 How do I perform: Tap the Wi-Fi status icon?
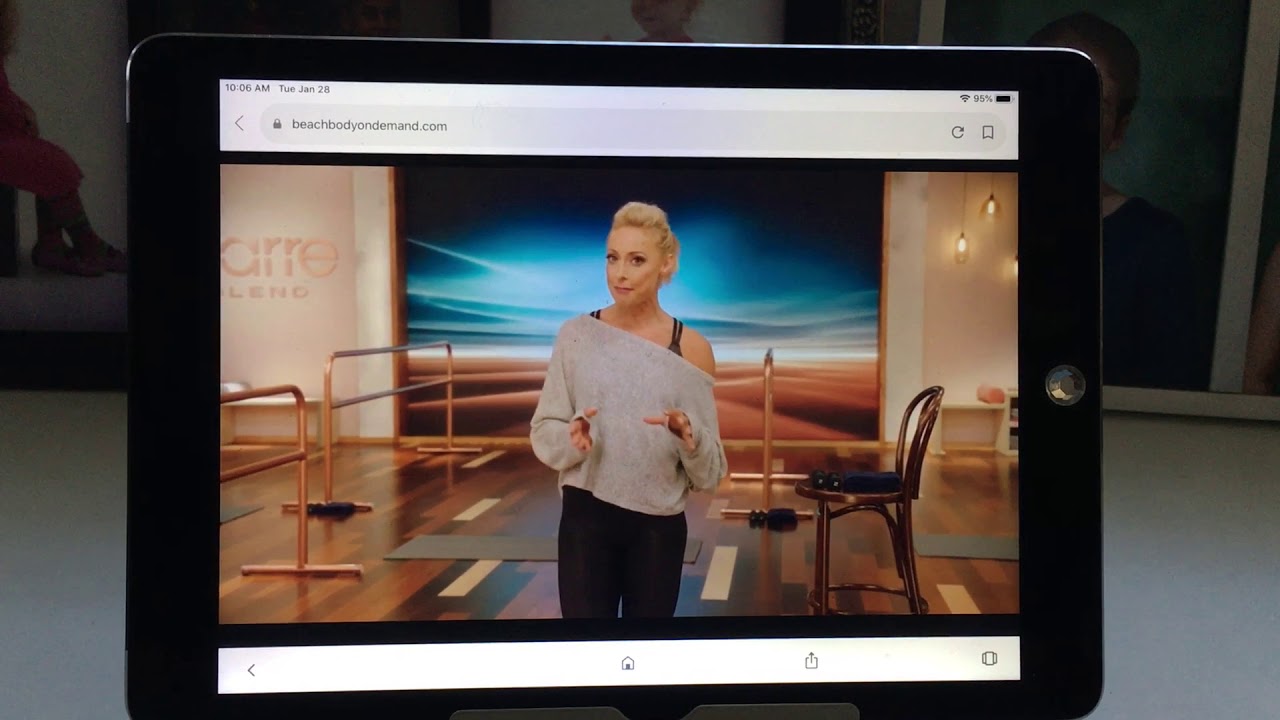(964, 99)
